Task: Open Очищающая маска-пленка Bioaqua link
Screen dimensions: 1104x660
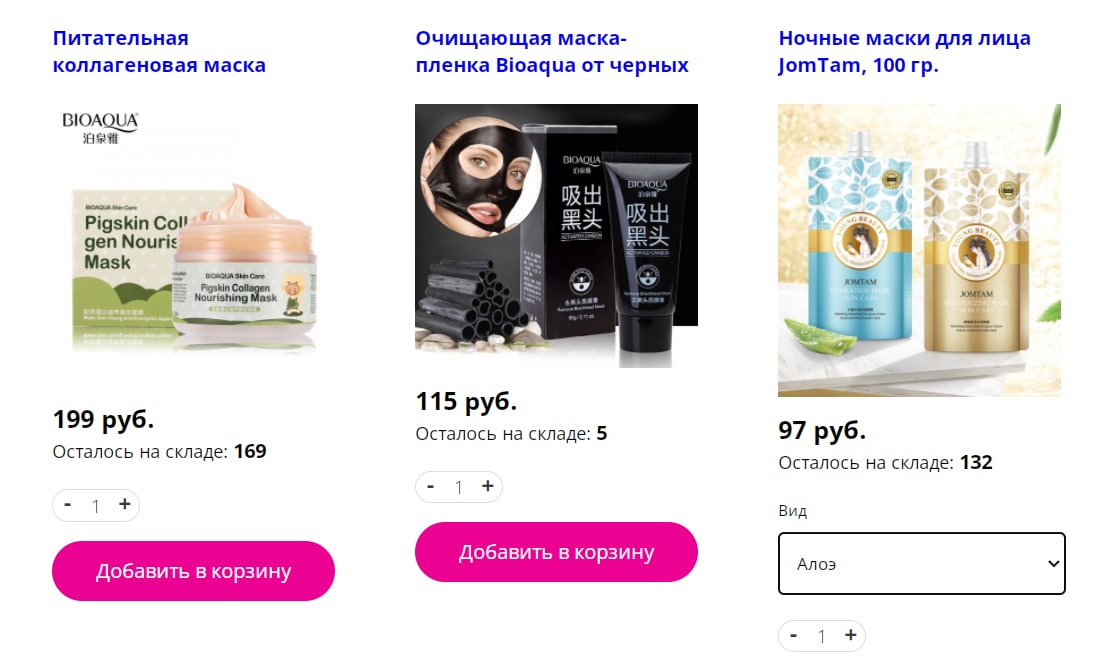Action: (552, 51)
